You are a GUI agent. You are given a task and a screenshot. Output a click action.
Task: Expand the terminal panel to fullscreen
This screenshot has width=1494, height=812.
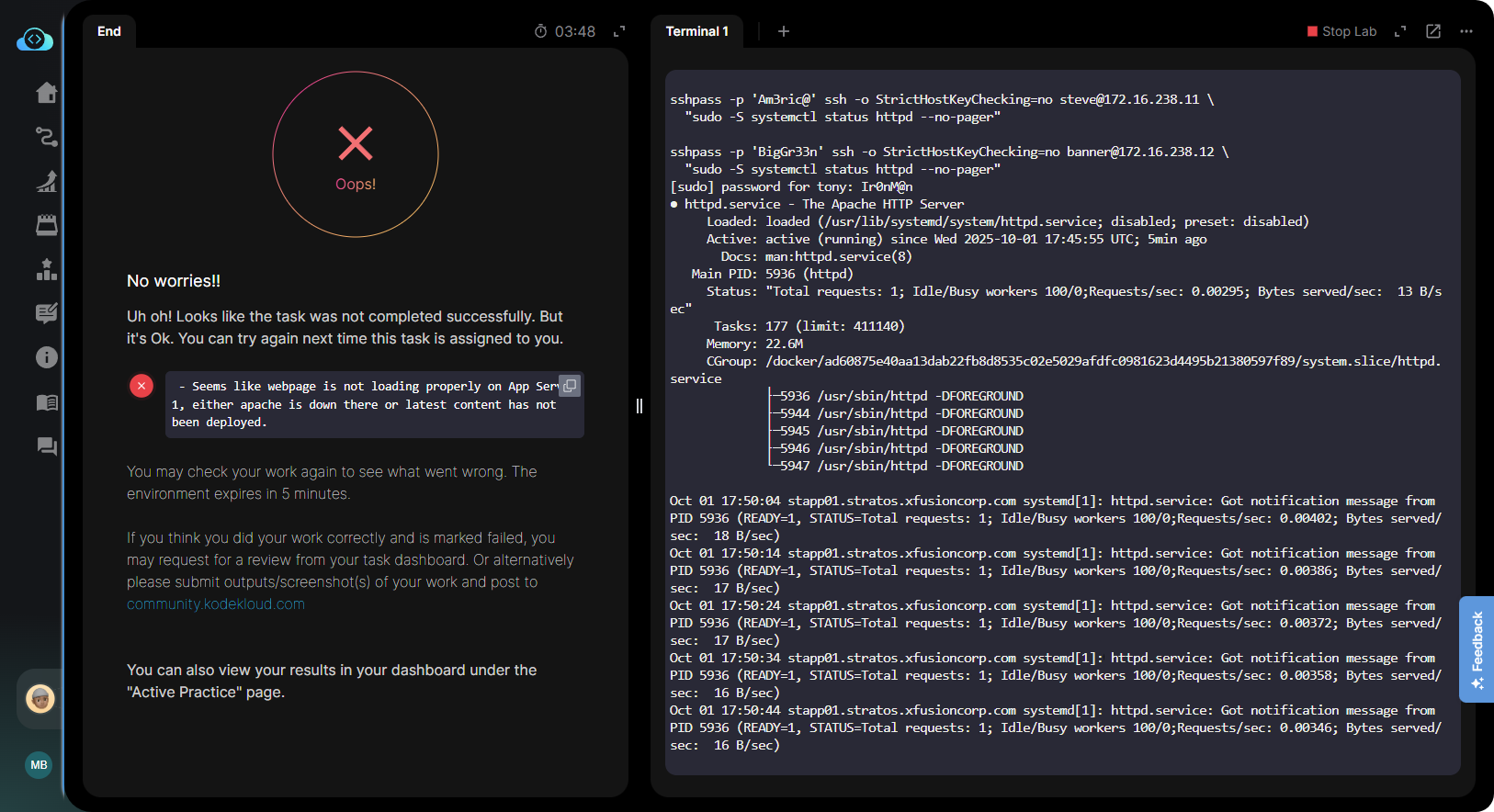(x=1400, y=31)
